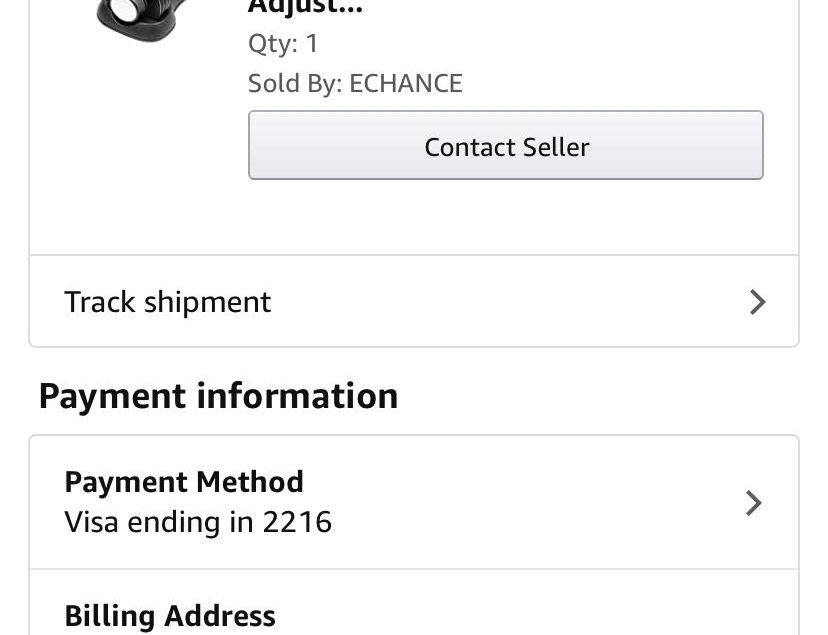
Task: Click the bold "Billing Address" label
Action: click(x=170, y=616)
